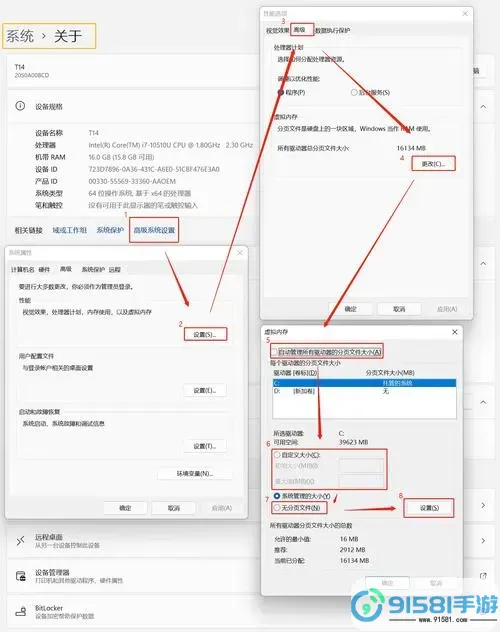Click 设置(T) under 启动和故障恢复
The width and height of the screenshot is (500, 632).
pyautogui.click(x=205, y=446)
